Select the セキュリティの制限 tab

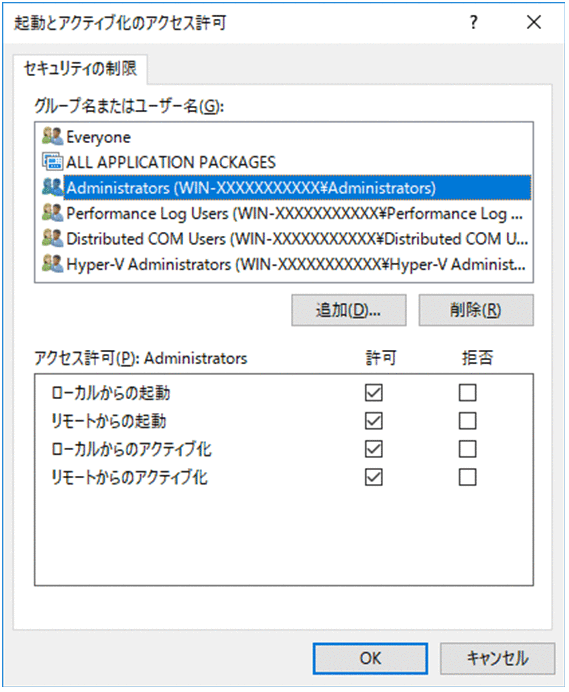coord(80,69)
